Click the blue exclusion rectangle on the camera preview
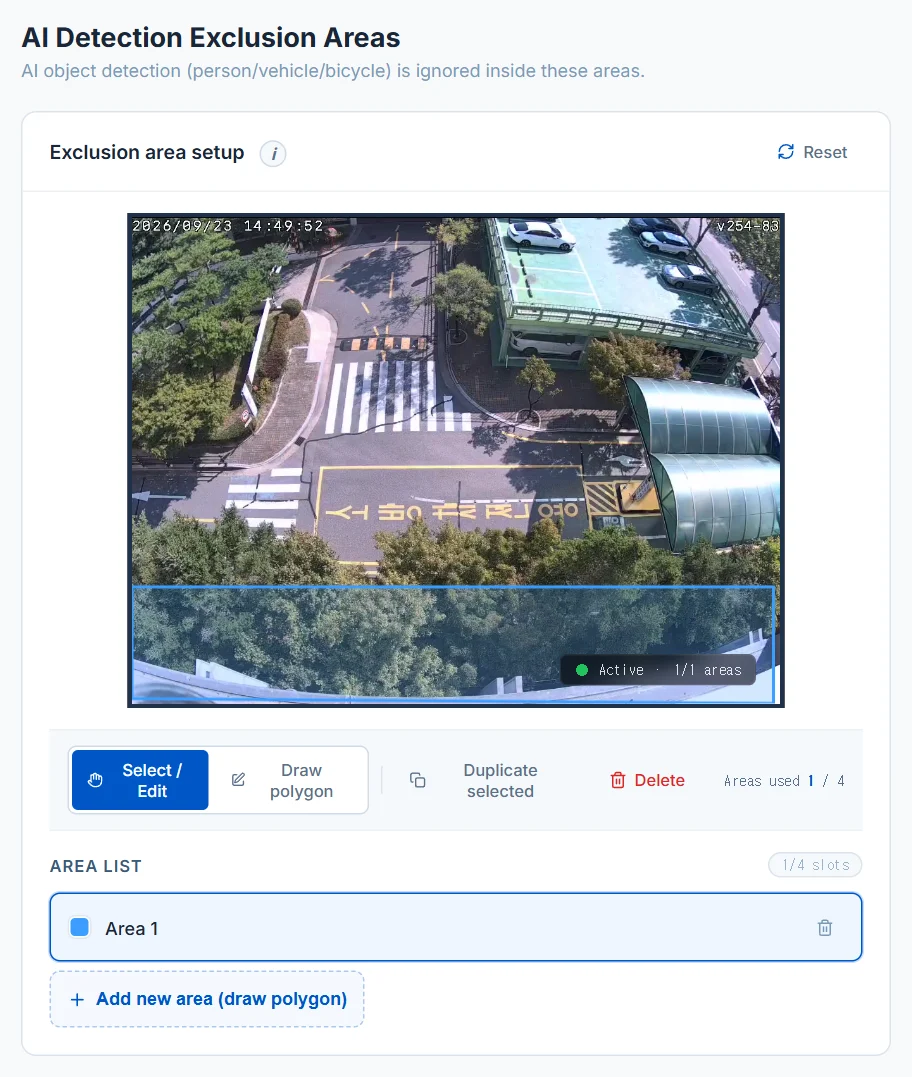Screen dimensions: 912x1077 click(x=453, y=644)
